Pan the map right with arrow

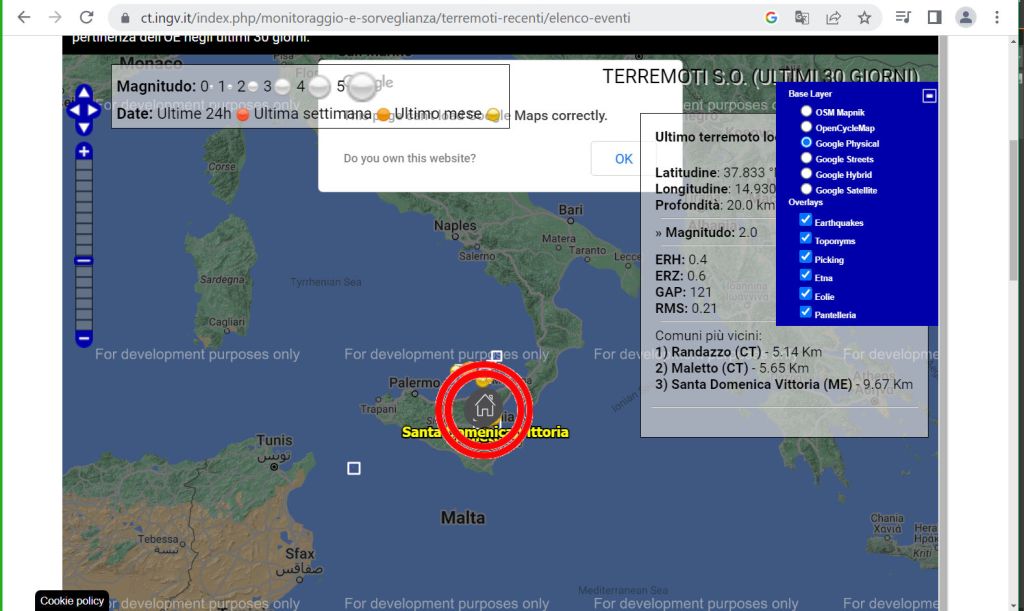pyautogui.click(x=95, y=110)
